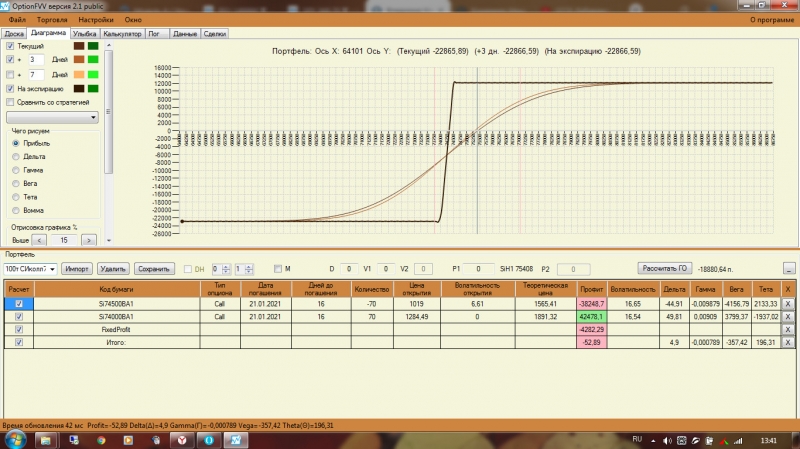Launch Google Chrome from the taskbar
Image resolution: width=800 pixels, height=449 pixels.
pos(101,440)
